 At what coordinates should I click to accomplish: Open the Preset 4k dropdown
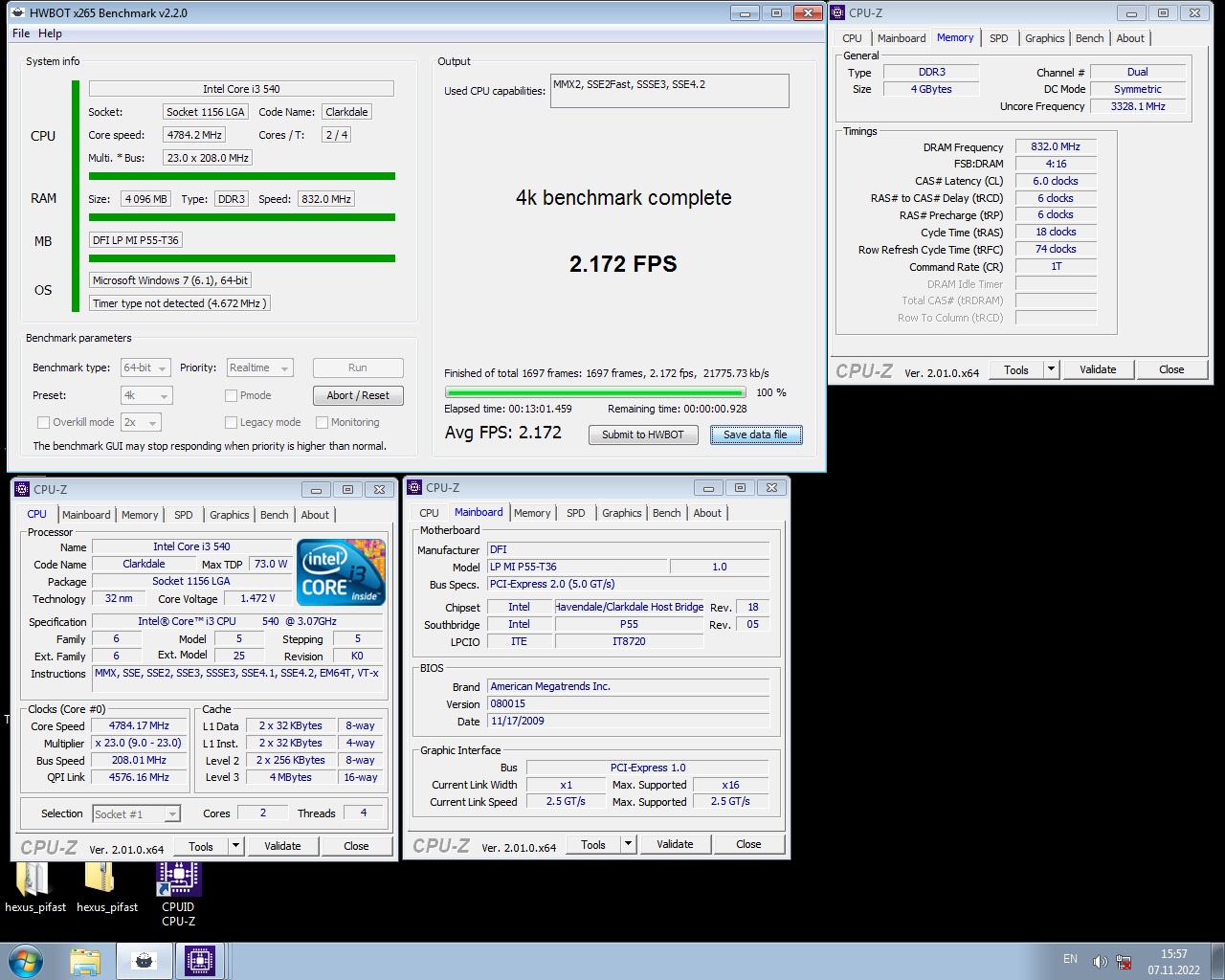[x=145, y=395]
